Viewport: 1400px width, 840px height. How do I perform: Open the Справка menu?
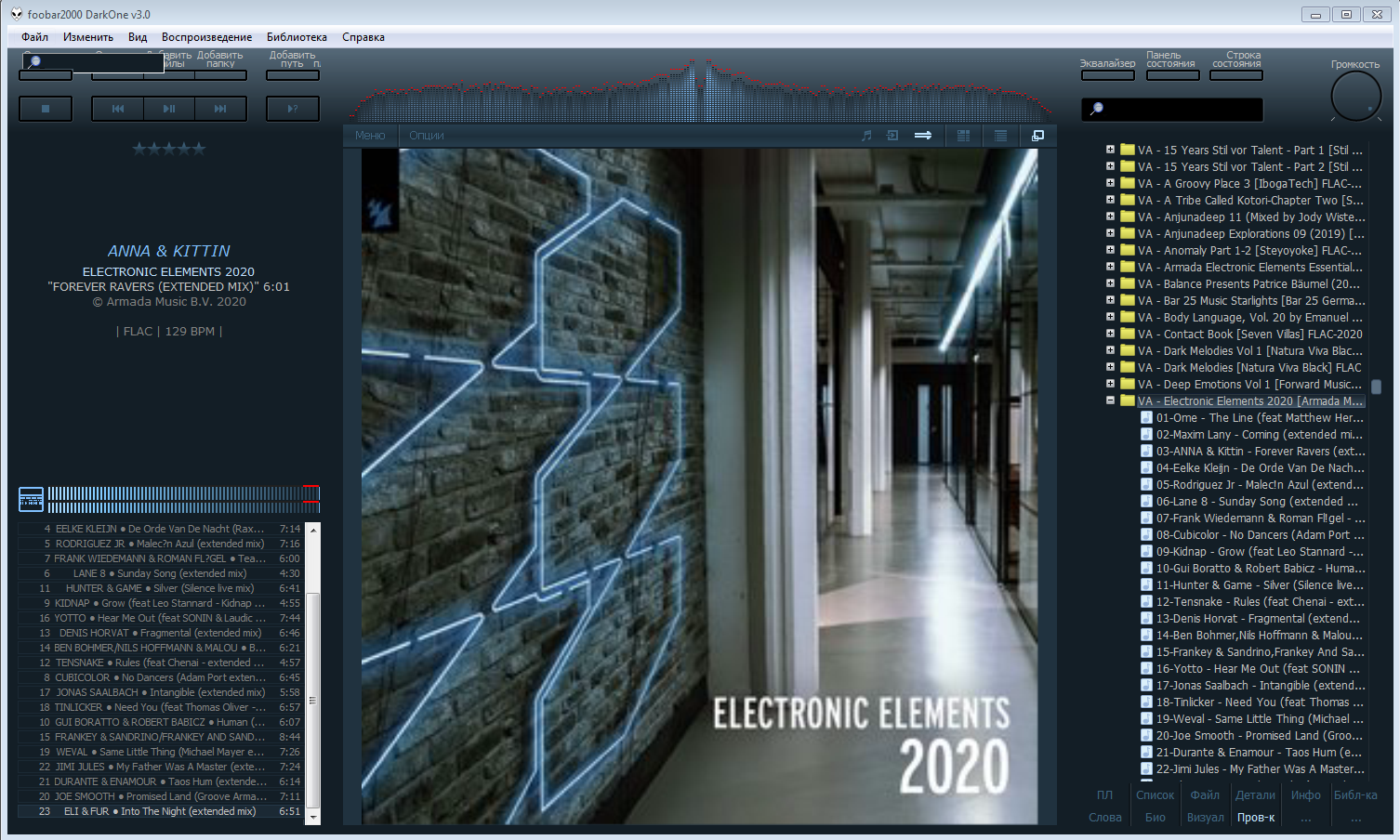363,37
